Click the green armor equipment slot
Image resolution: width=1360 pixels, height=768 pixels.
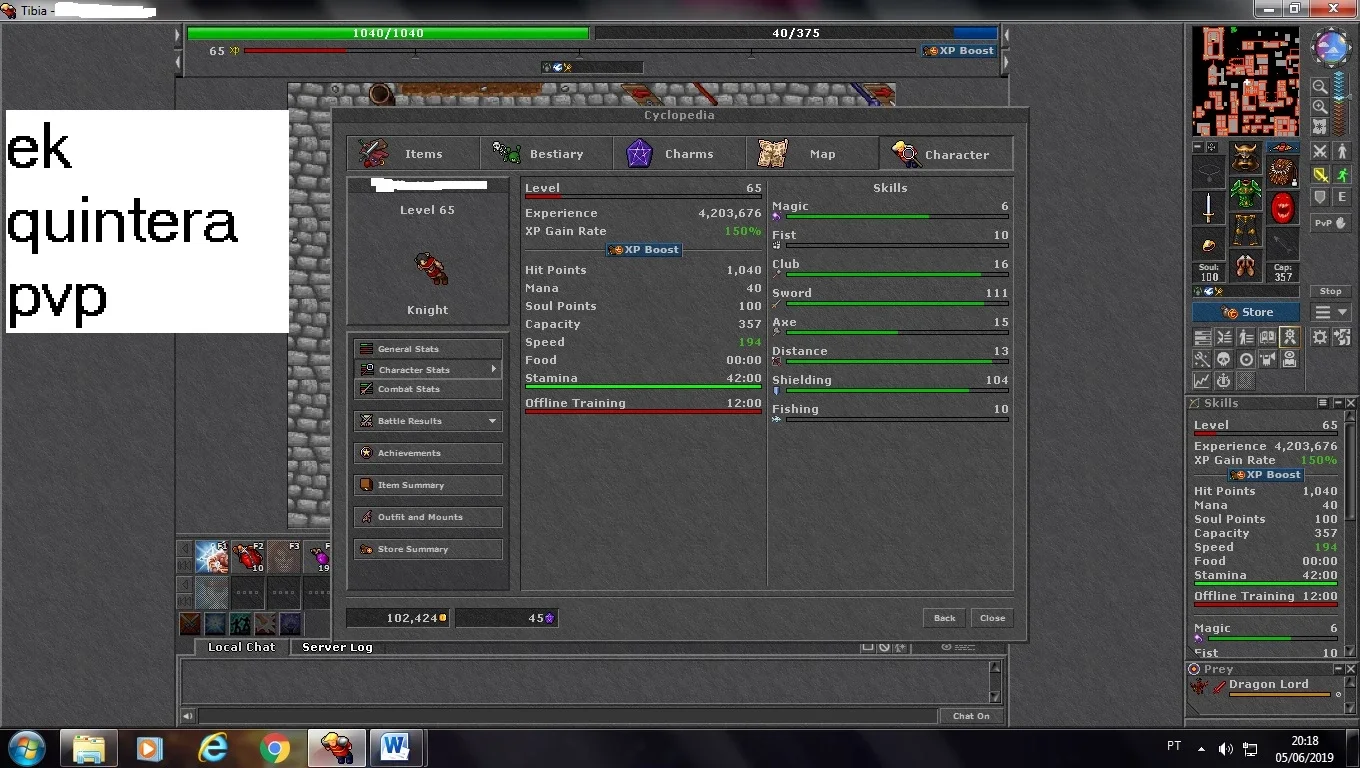pyautogui.click(x=1245, y=193)
